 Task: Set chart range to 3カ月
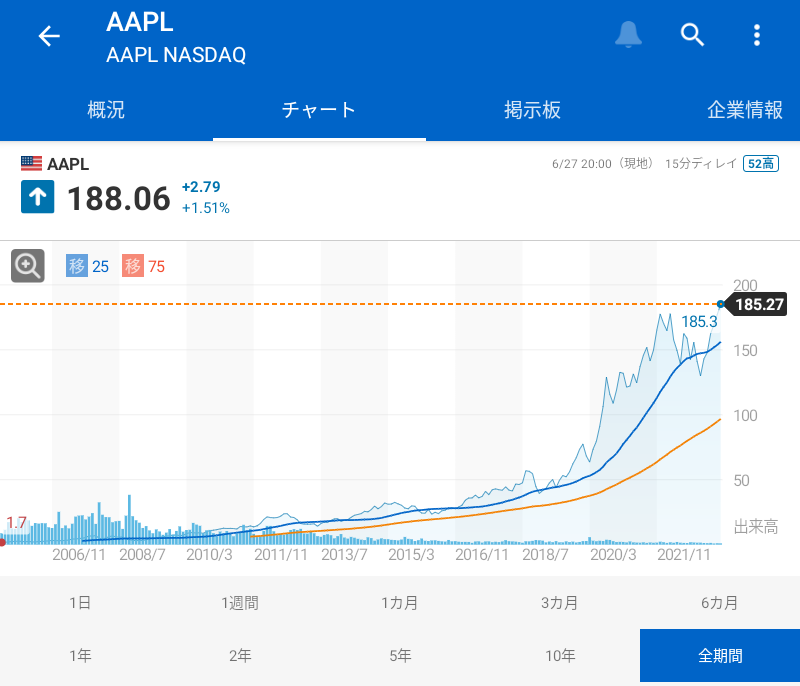pyautogui.click(x=560, y=603)
